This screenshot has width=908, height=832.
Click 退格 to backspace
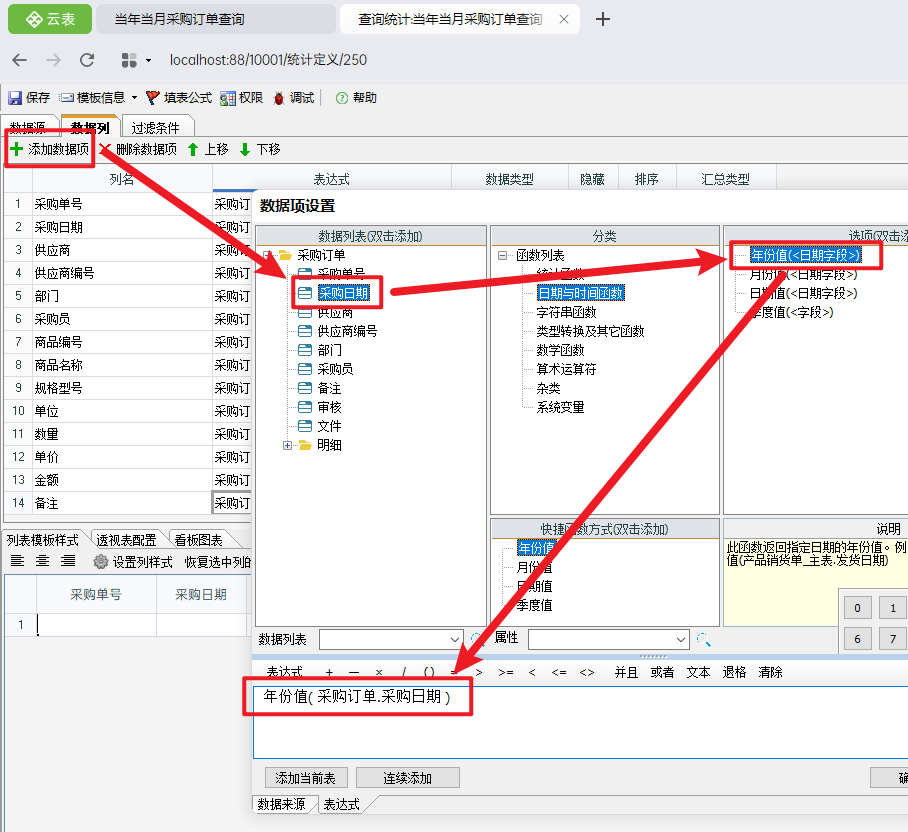(x=734, y=673)
